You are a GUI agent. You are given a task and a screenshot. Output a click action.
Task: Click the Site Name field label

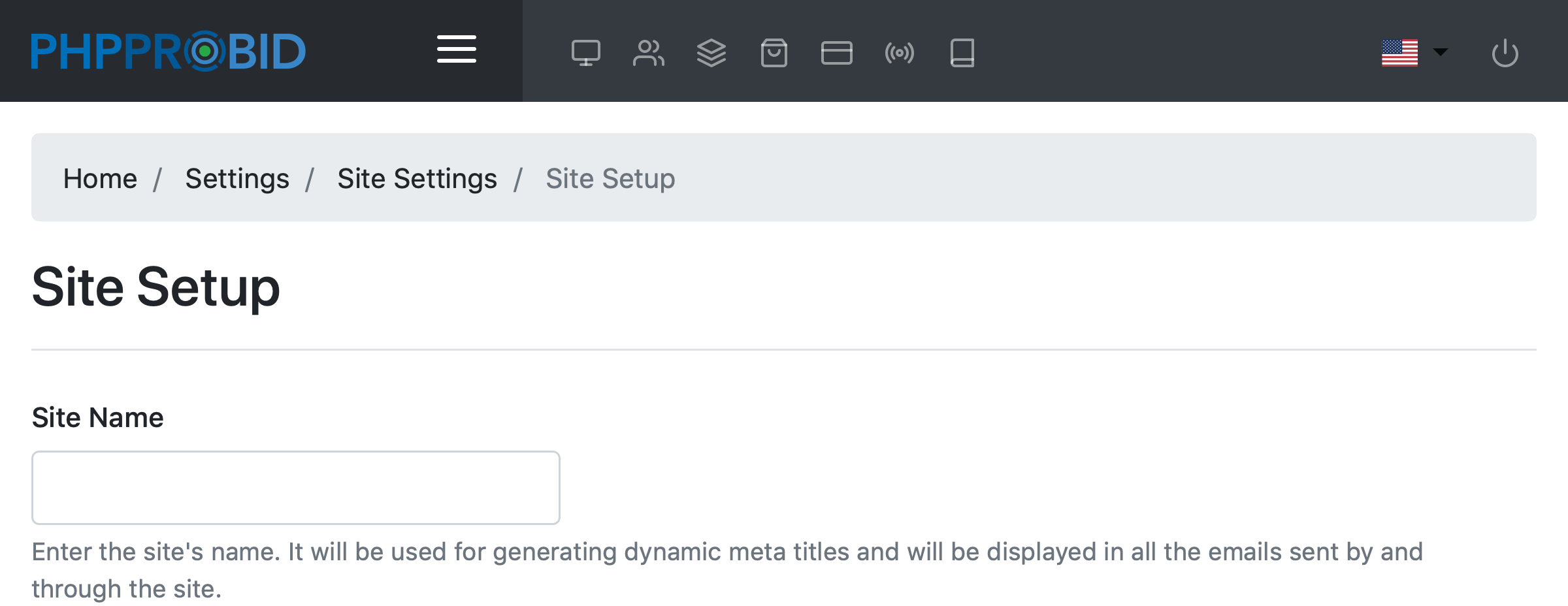[x=98, y=417]
